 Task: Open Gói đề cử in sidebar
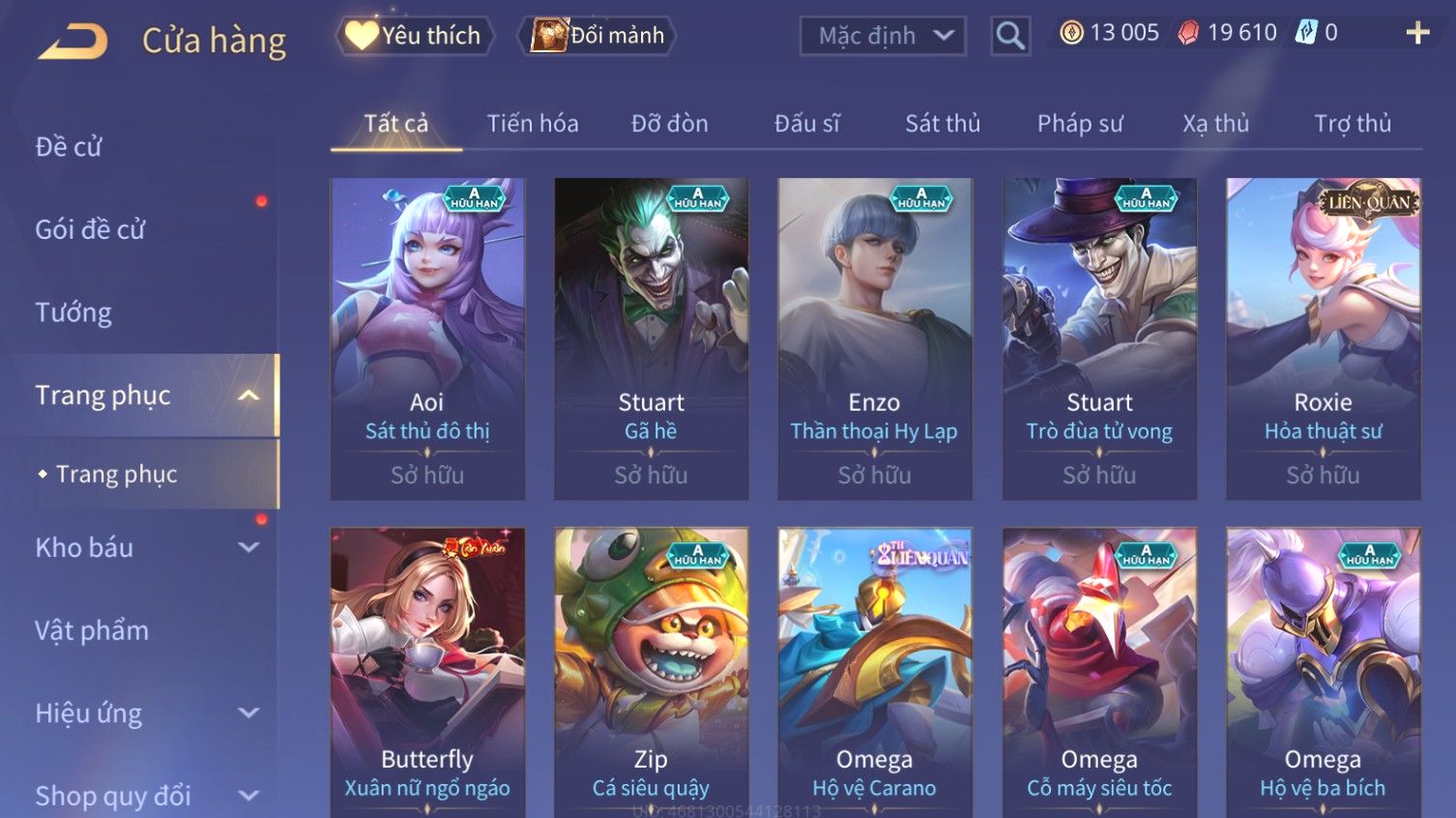point(90,230)
